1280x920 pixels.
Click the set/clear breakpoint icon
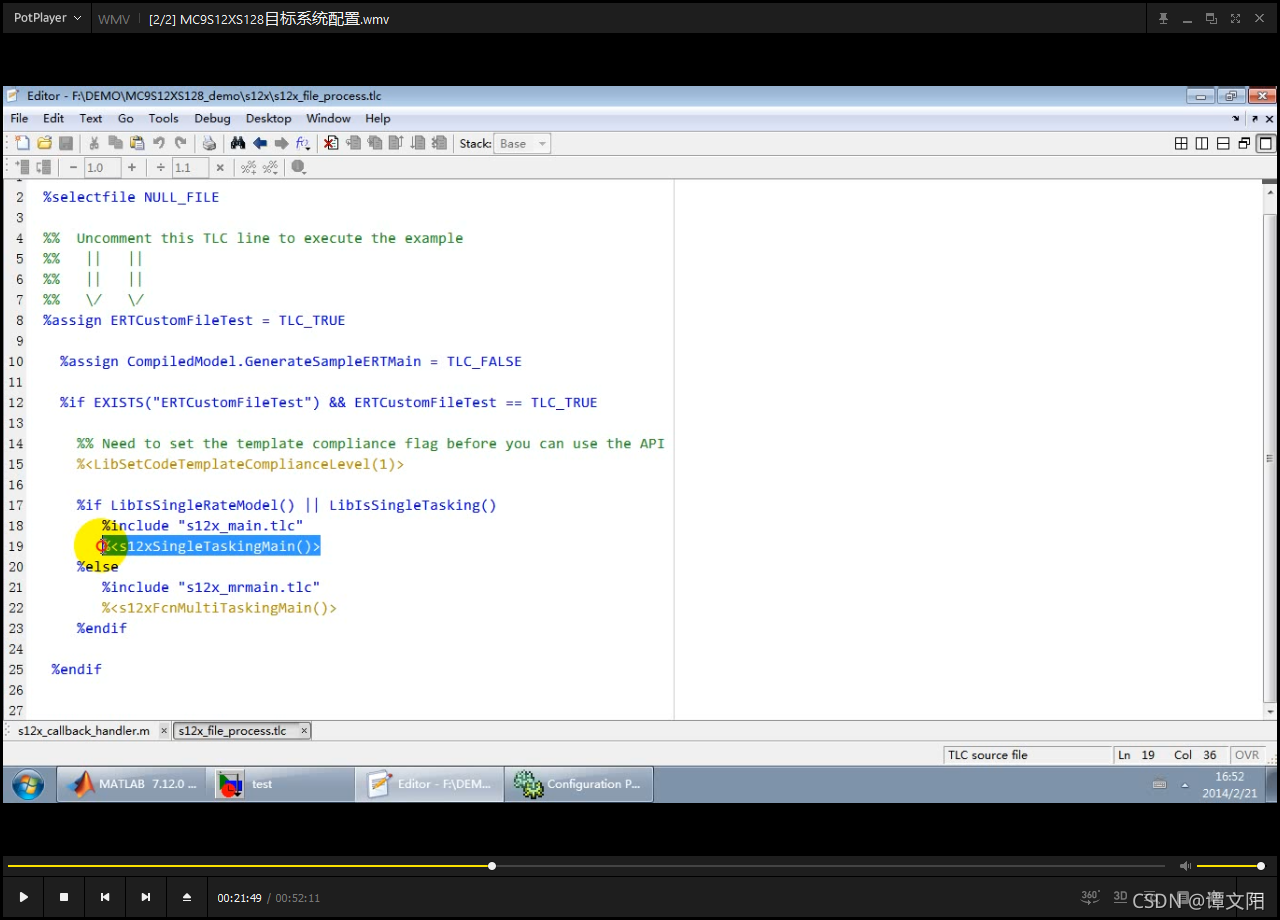331,143
